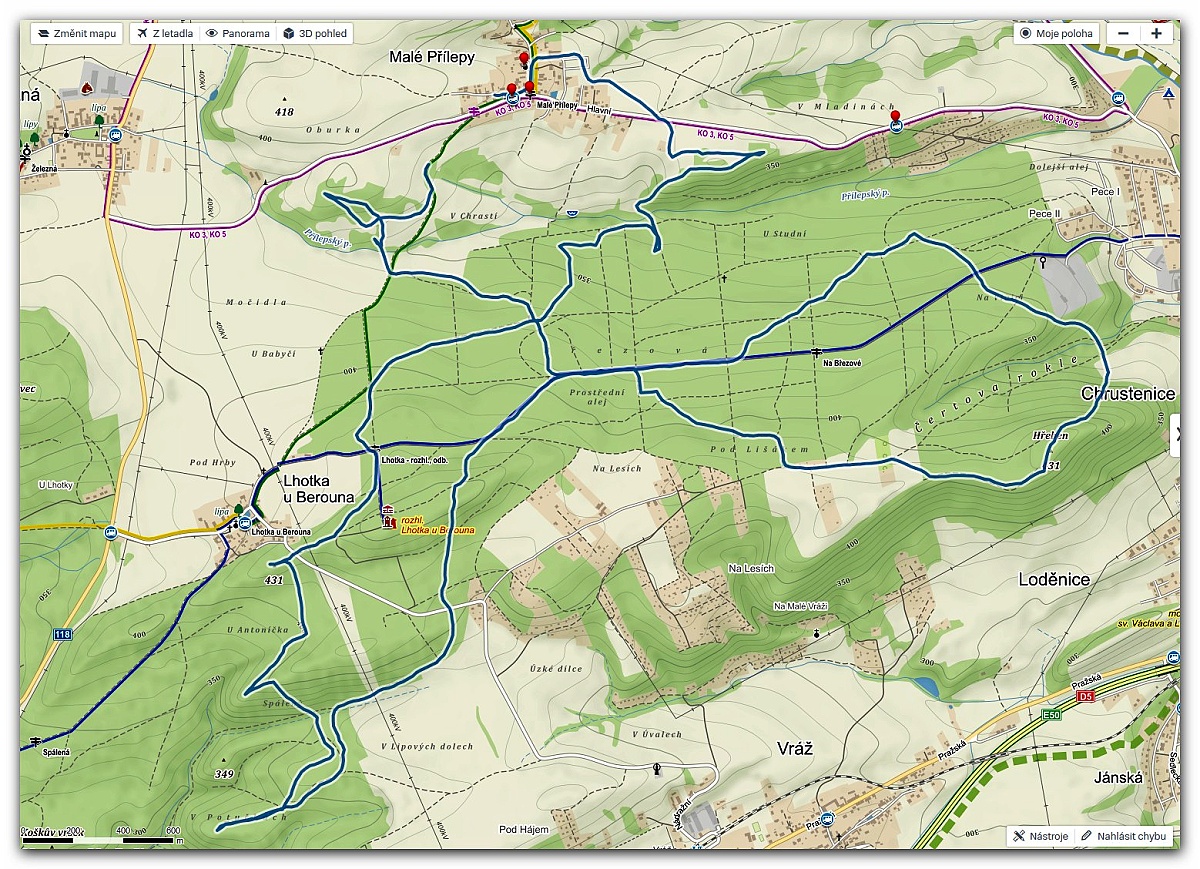Click the Lhotka u Berouna bus stop icon
1200x869 pixels.
click(x=244, y=520)
